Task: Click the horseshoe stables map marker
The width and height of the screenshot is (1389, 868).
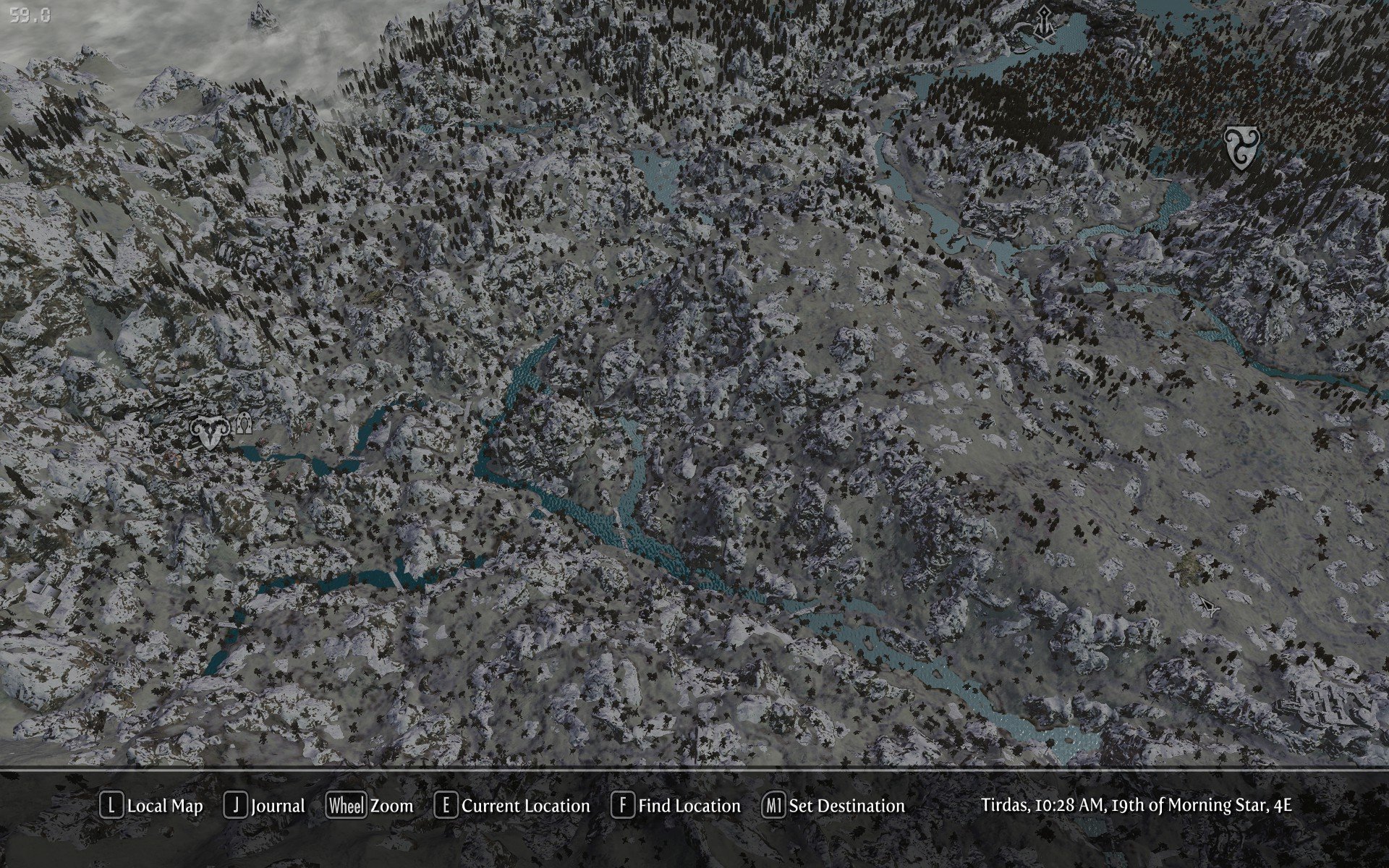Action: point(244,424)
